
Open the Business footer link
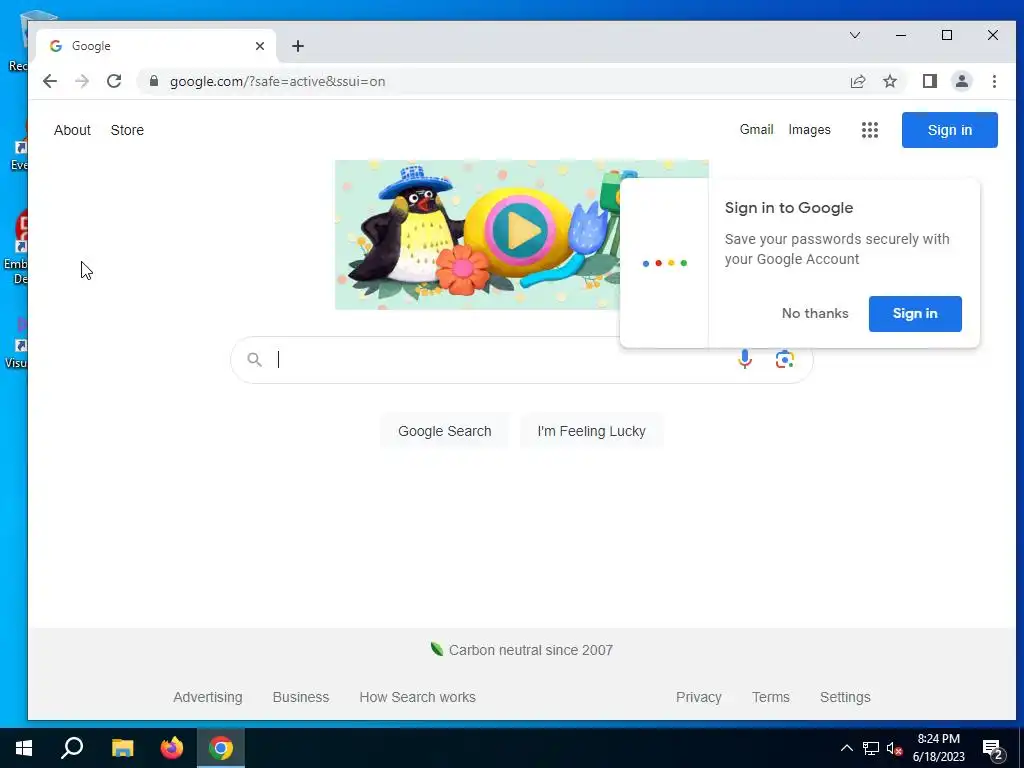coord(301,697)
